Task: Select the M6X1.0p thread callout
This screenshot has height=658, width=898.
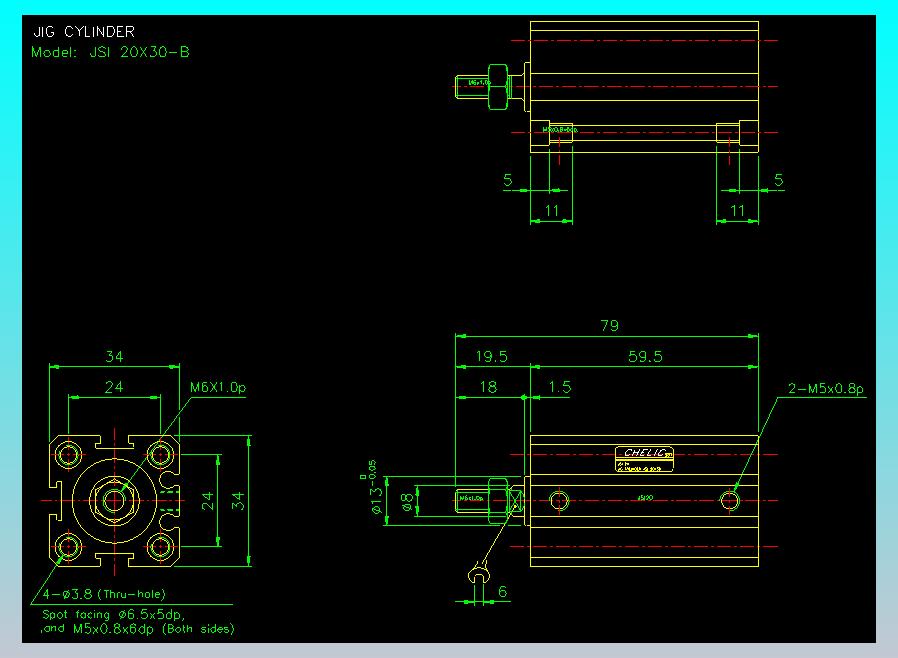Action: pyautogui.click(x=216, y=388)
